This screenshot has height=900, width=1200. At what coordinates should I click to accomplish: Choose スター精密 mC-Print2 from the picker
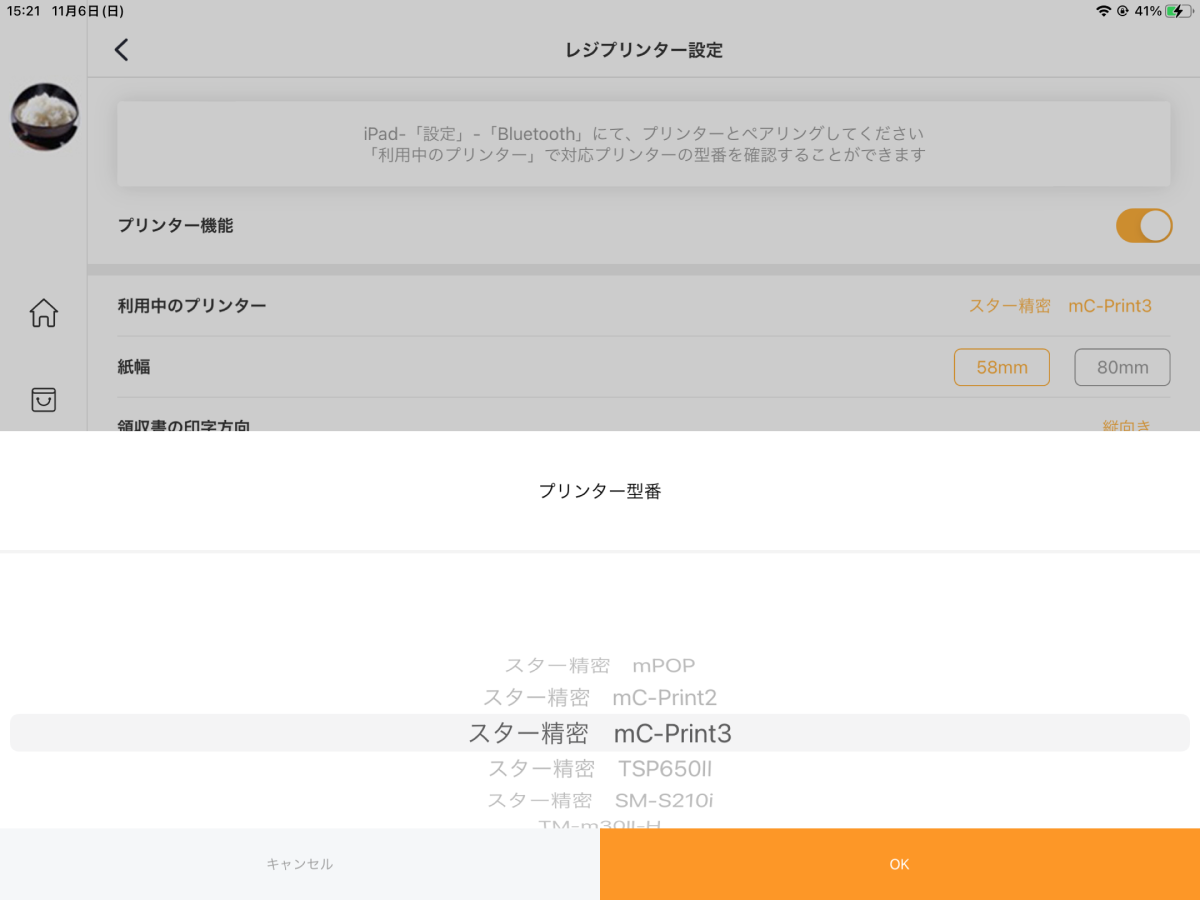click(x=600, y=697)
